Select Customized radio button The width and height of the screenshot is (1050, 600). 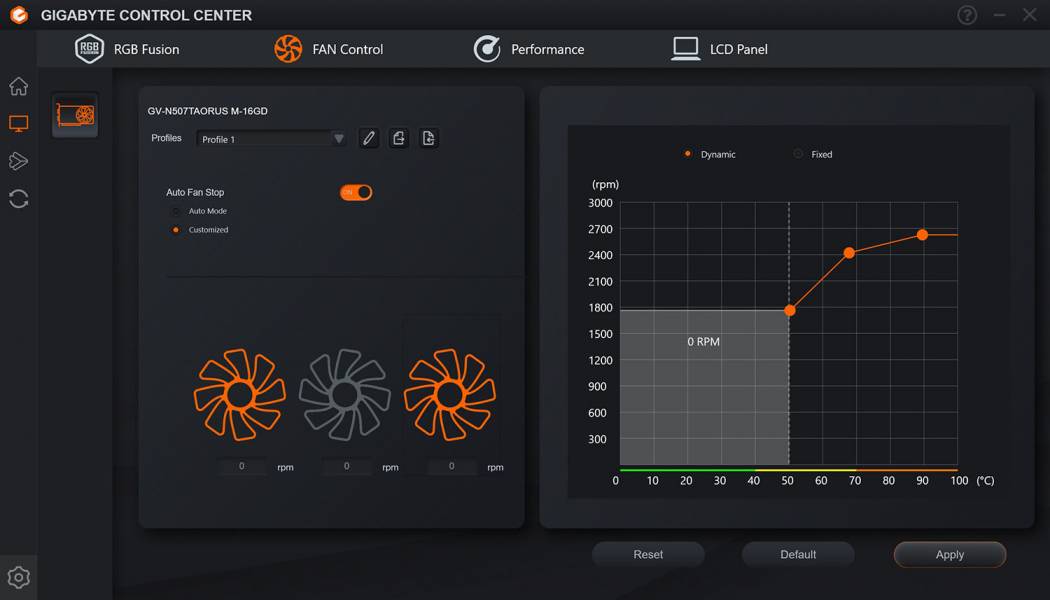point(176,230)
